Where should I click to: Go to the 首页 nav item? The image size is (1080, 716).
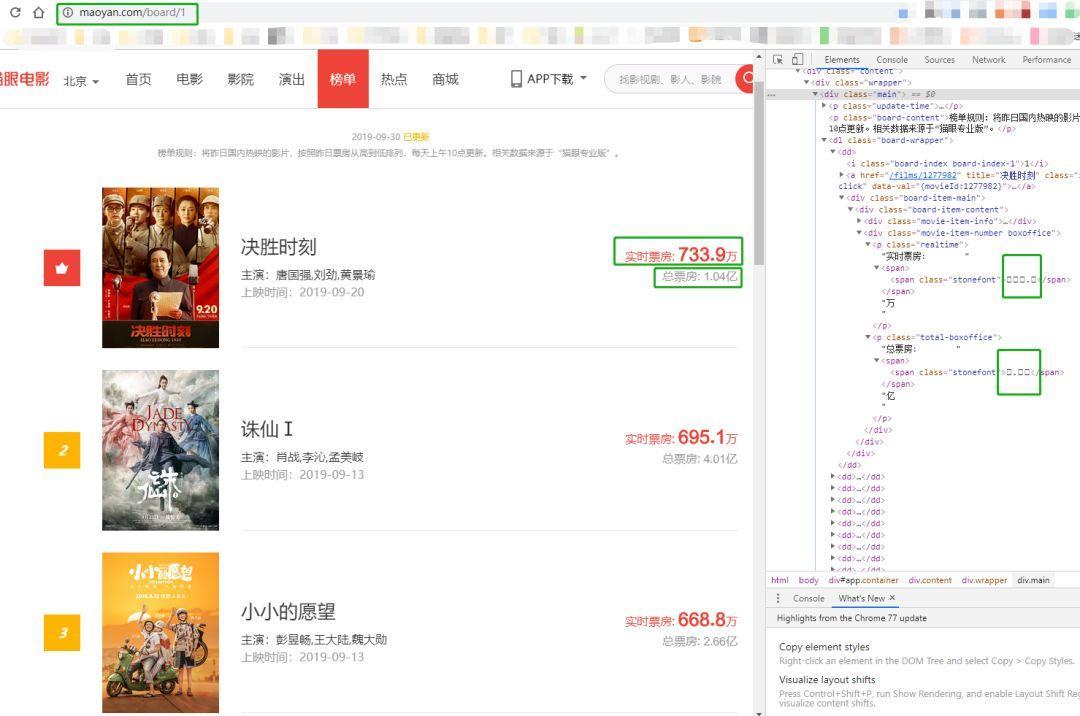[138, 79]
